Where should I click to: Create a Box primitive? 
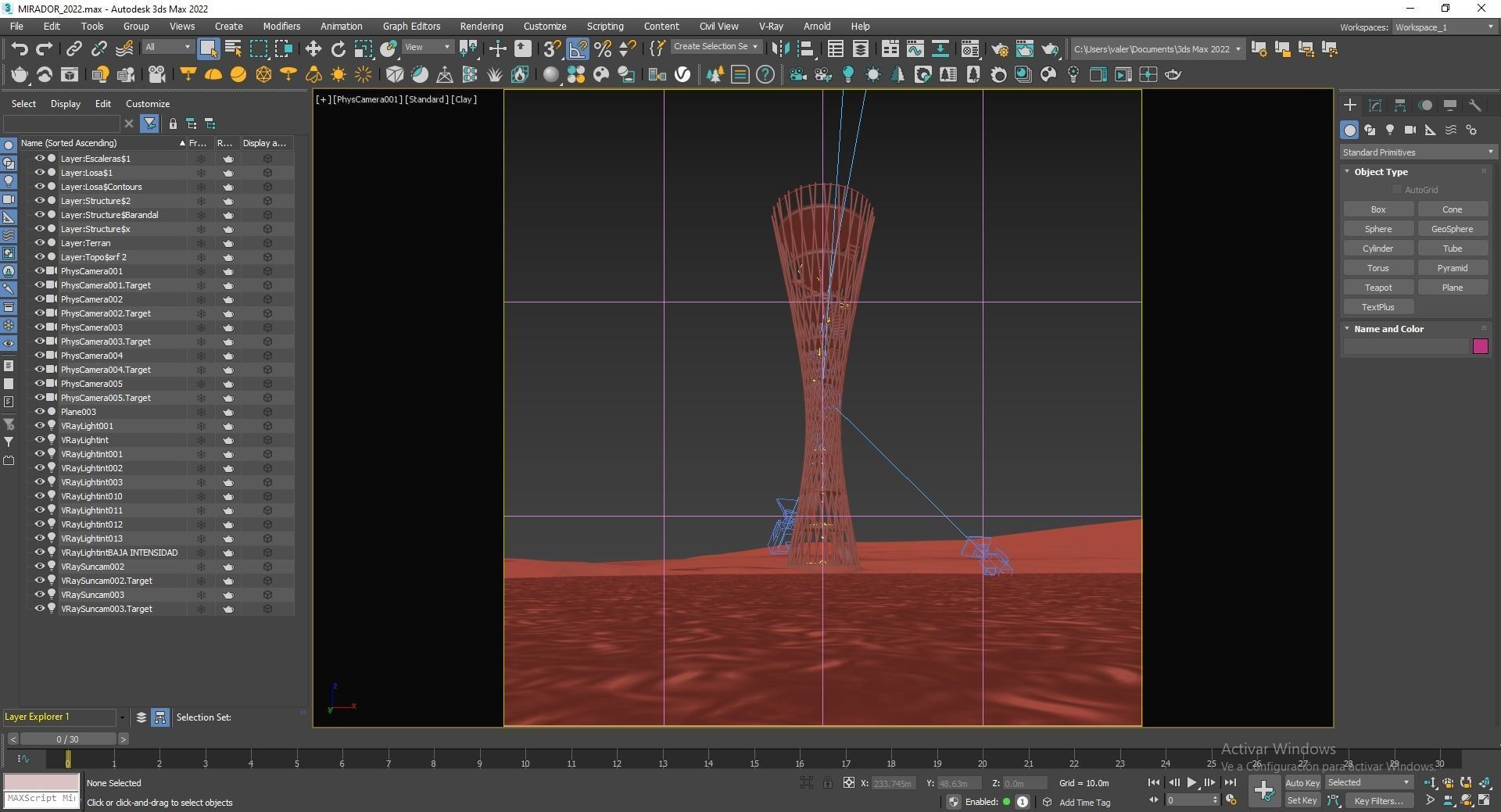[x=1378, y=209]
